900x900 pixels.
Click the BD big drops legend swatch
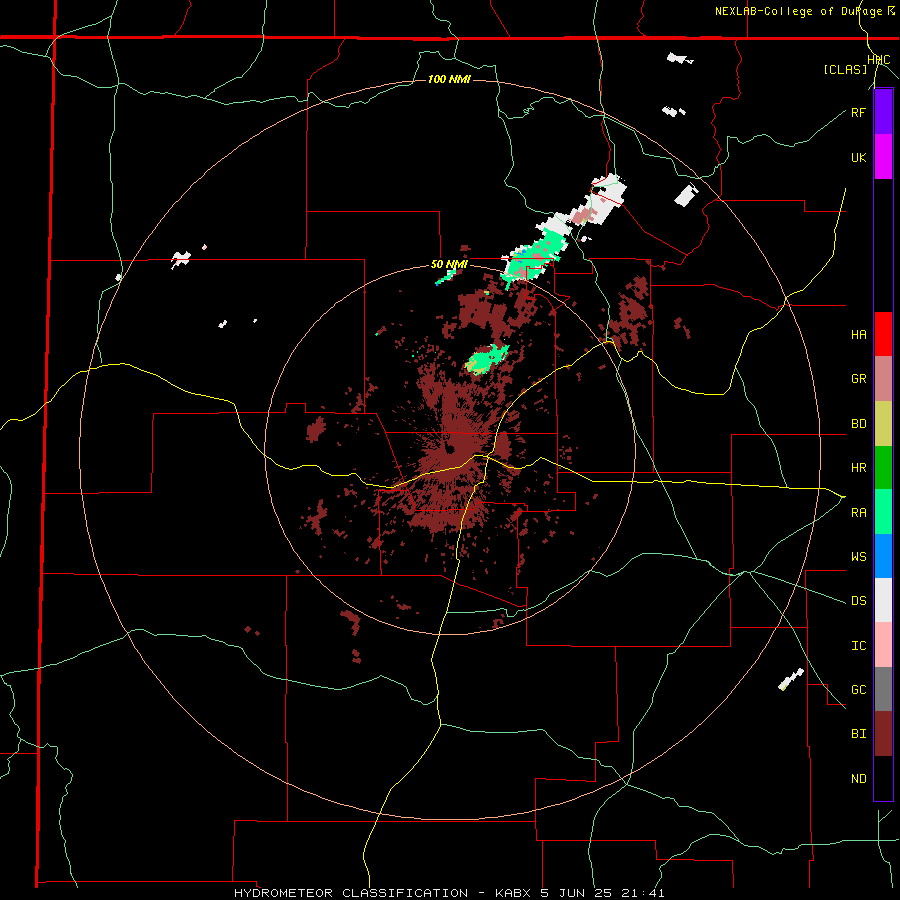883,423
